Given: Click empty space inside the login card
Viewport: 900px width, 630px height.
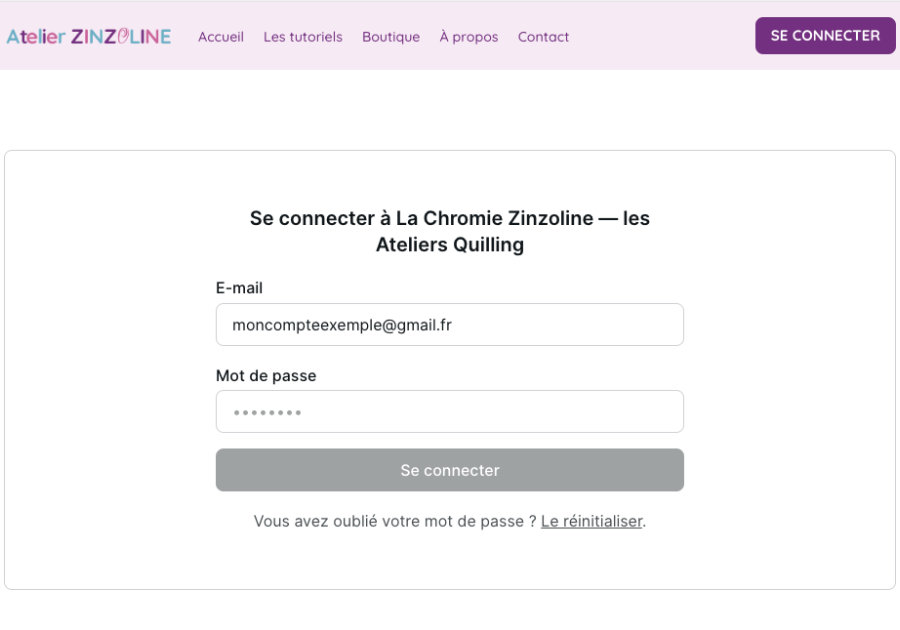Looking at the screenshot, I should pyautogui.click(x=110, y=400).
